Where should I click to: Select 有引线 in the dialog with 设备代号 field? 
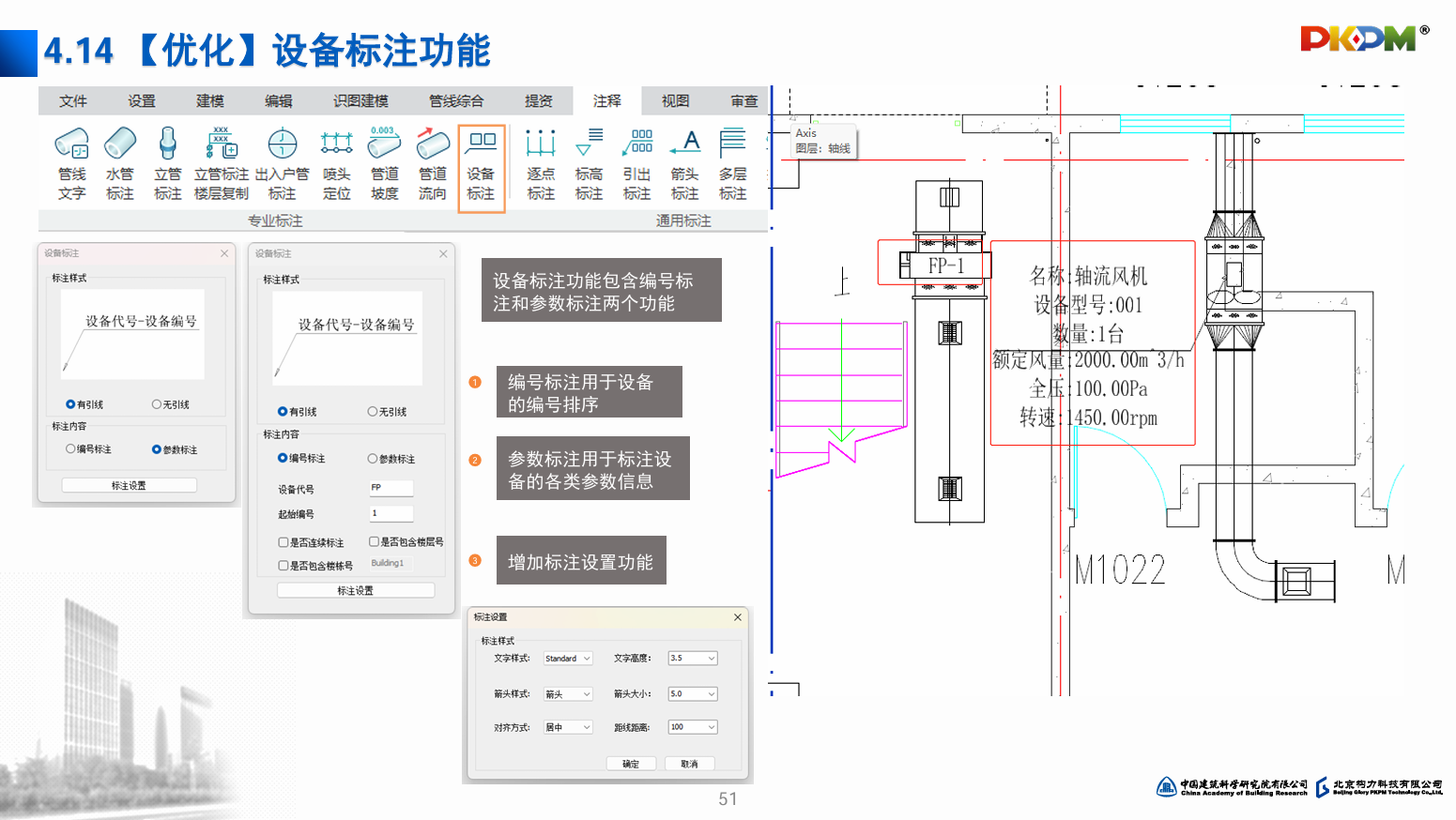tap(283, 412)
